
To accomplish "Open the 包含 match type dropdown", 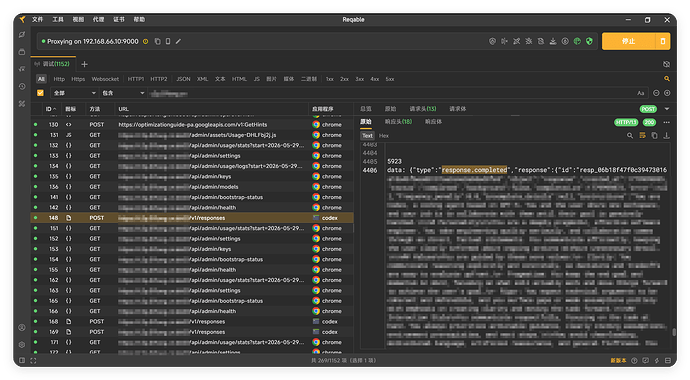I will (122, 93).
